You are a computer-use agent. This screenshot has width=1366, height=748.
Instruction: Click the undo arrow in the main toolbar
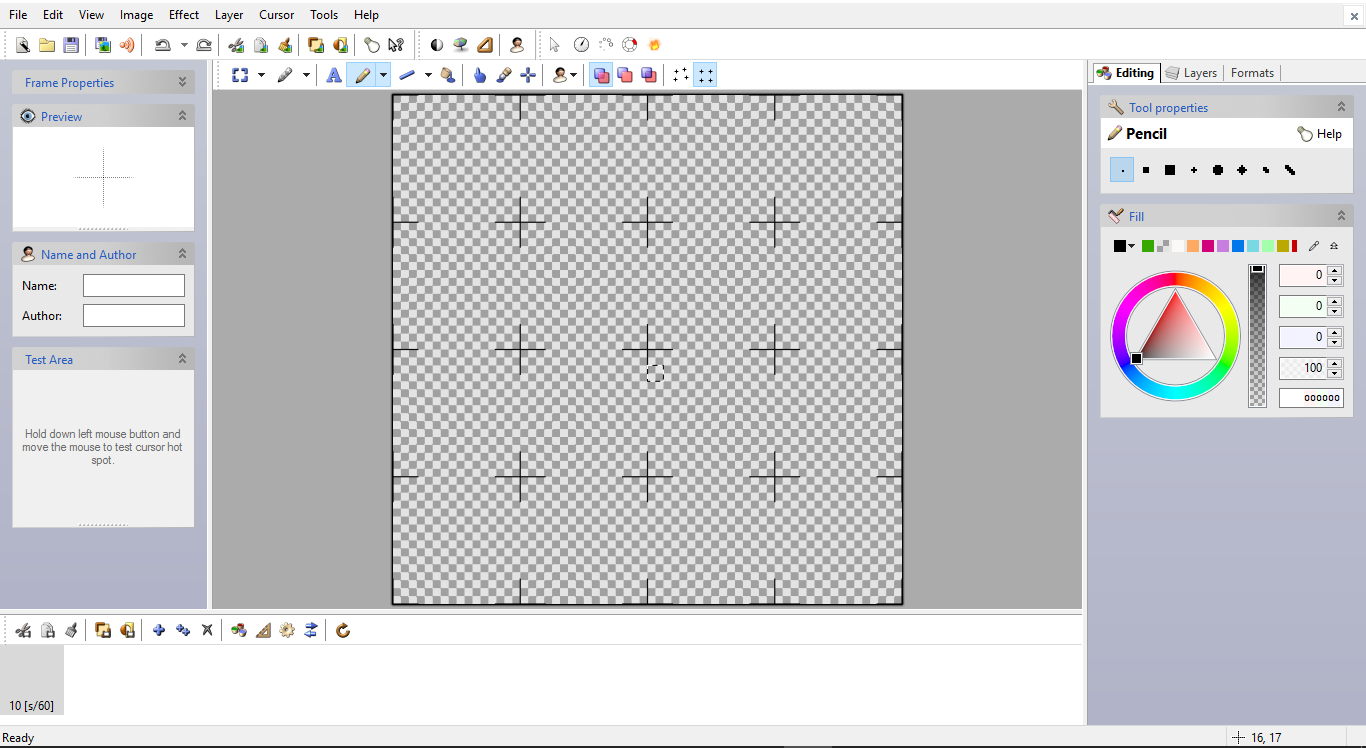(162, 45)
